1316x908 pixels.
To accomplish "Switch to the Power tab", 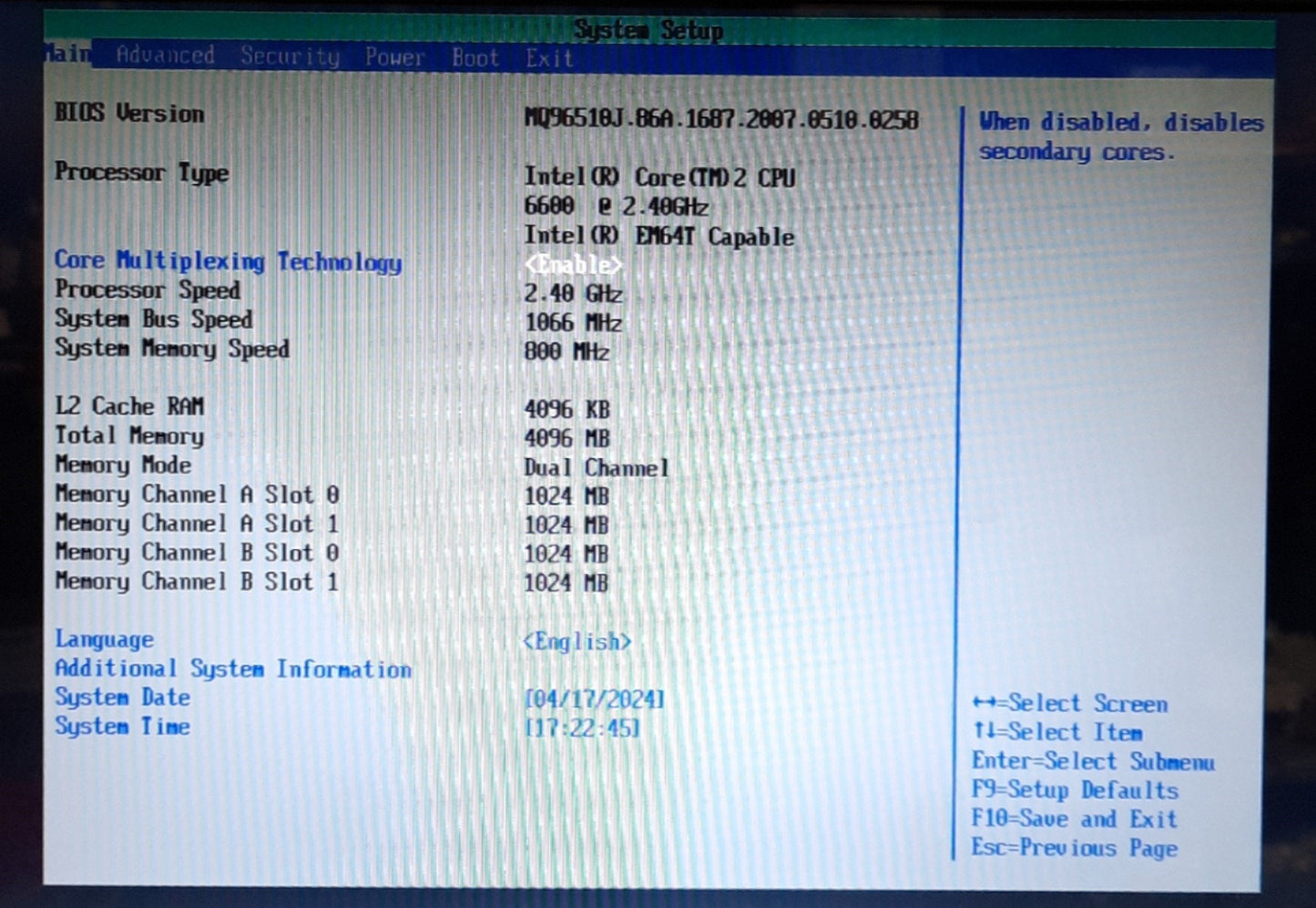I will [x=395, y=57].
